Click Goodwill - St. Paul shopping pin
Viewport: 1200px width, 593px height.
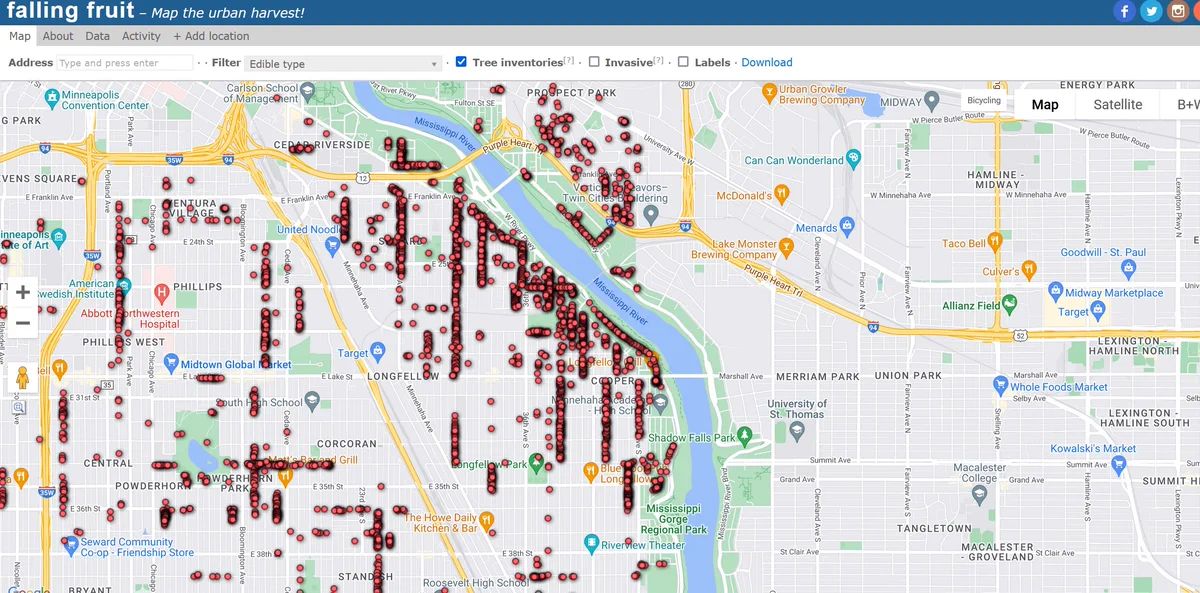(x=1129, y=268)
